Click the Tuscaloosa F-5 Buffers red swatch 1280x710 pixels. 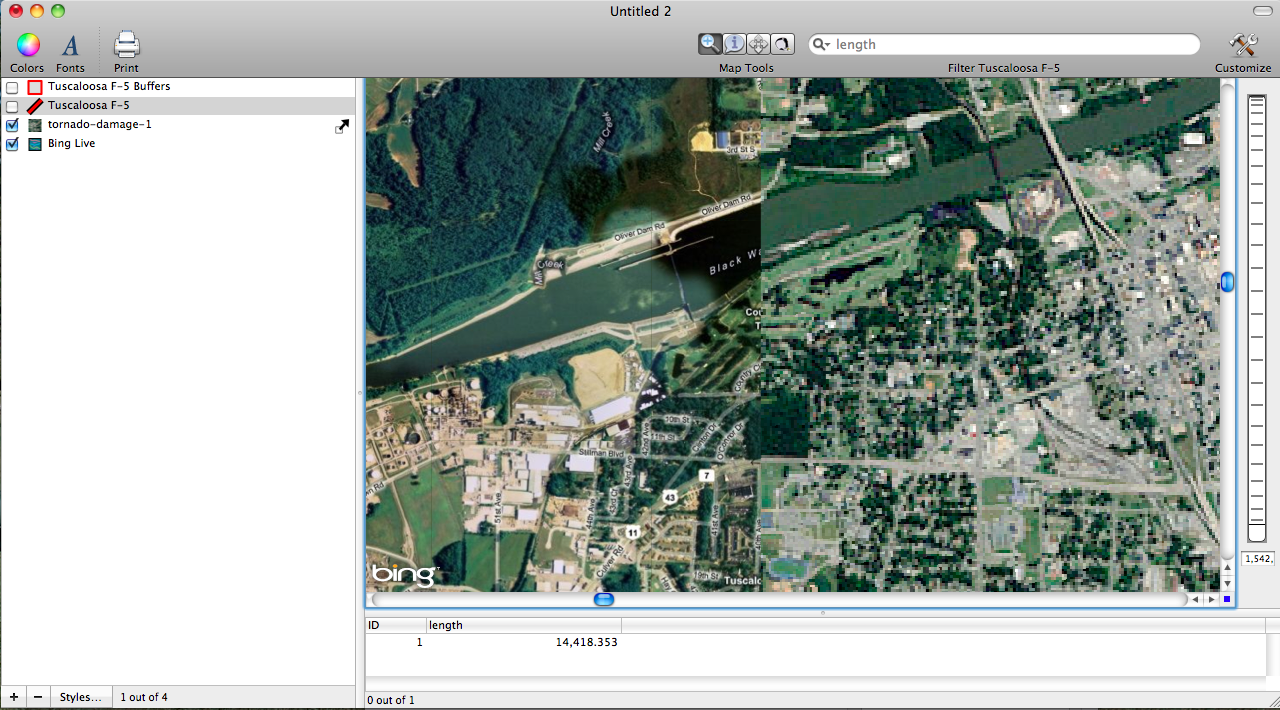click(34, 87)
